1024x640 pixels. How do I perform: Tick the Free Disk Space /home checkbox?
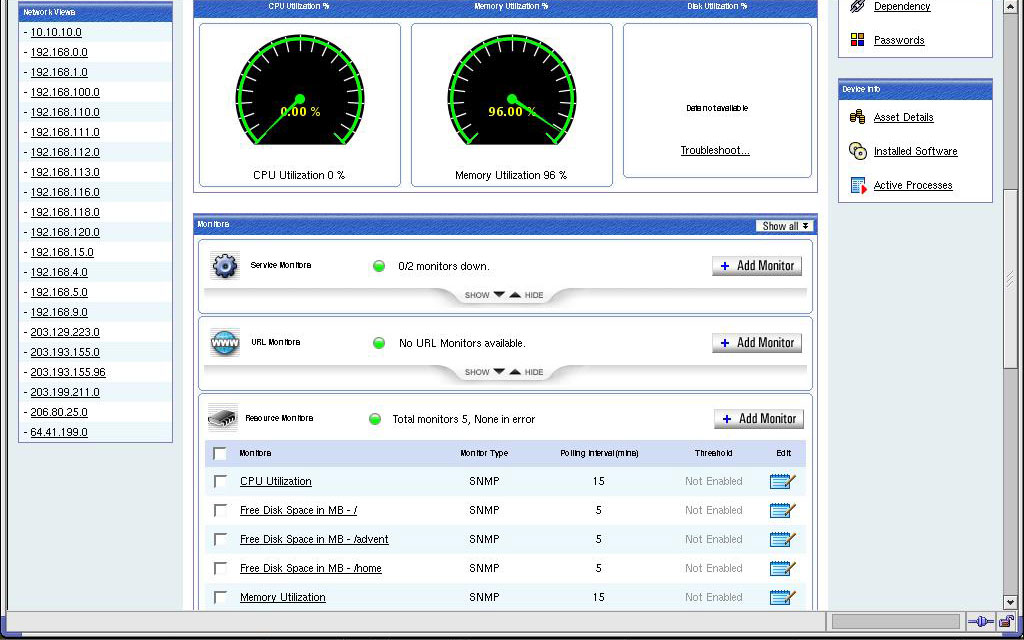point(221,569)
